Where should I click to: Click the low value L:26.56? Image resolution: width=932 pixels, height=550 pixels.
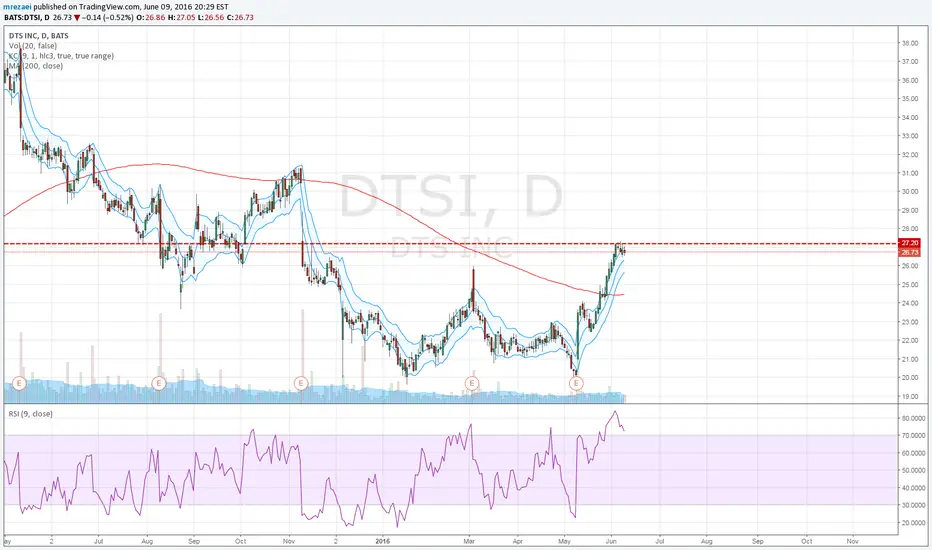pos(210,18)
